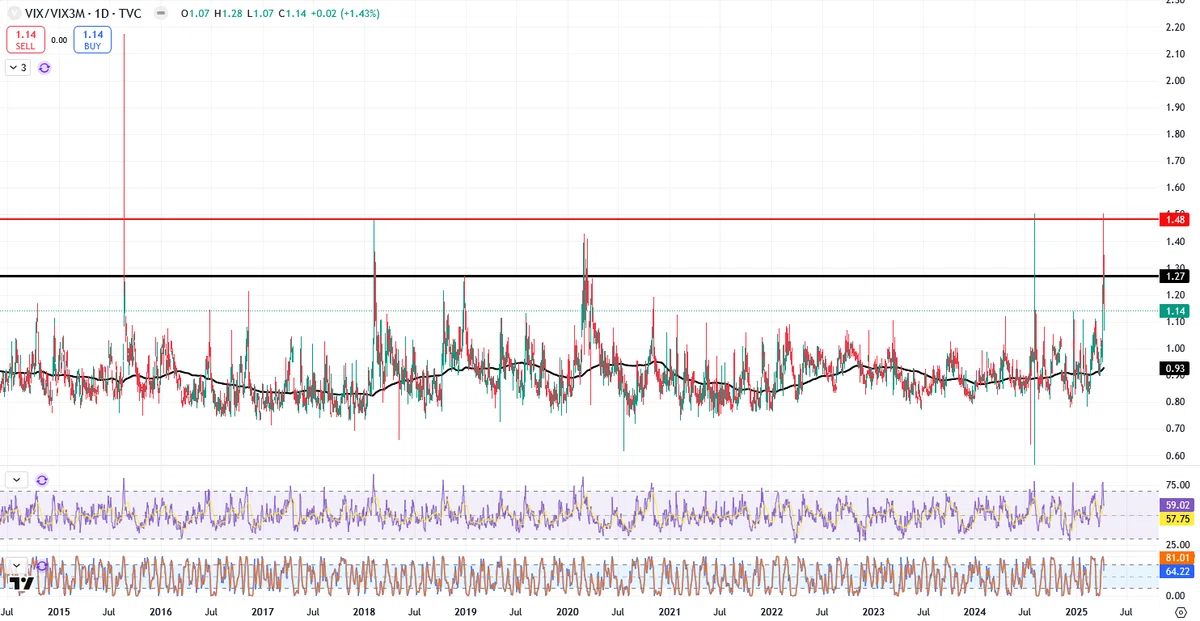Open symbol search via VIX/VIX3M title

pyautogui.click(x=83, y=14)
